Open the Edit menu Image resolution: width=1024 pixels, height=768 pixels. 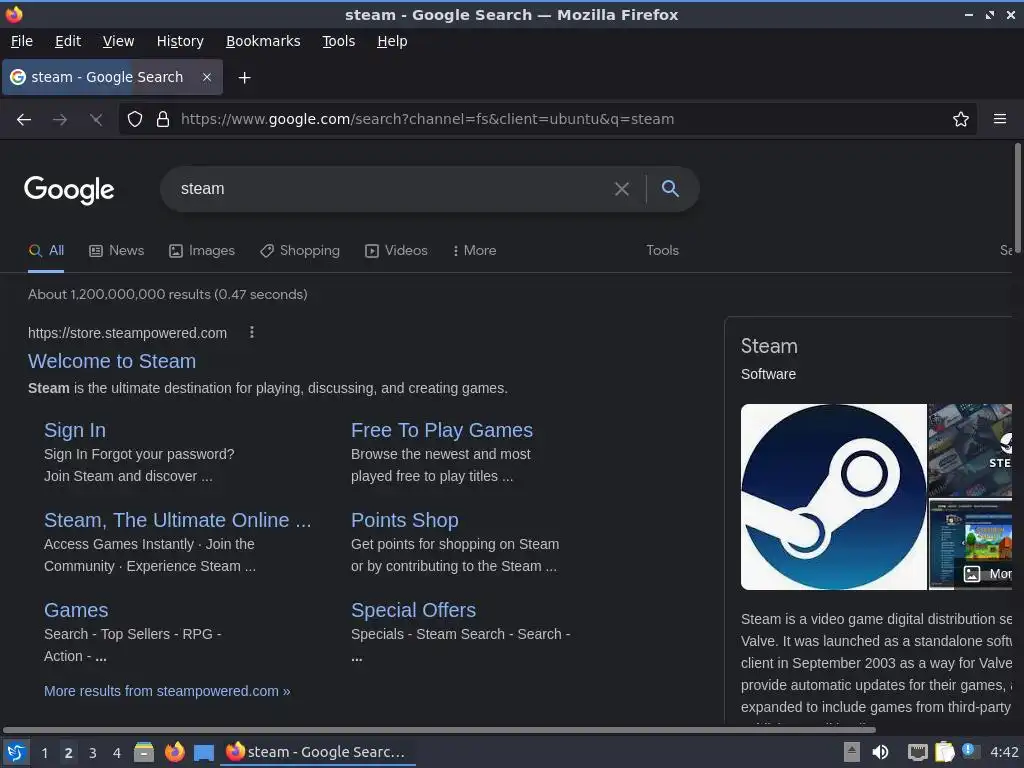68,41
